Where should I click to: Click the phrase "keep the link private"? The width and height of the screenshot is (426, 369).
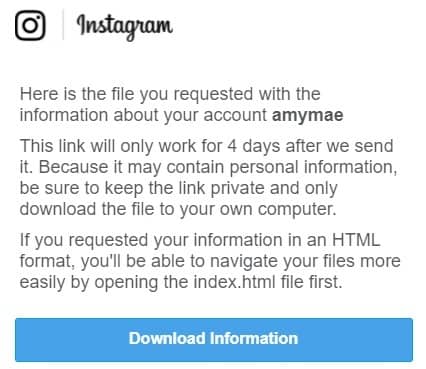coord(185,188)
